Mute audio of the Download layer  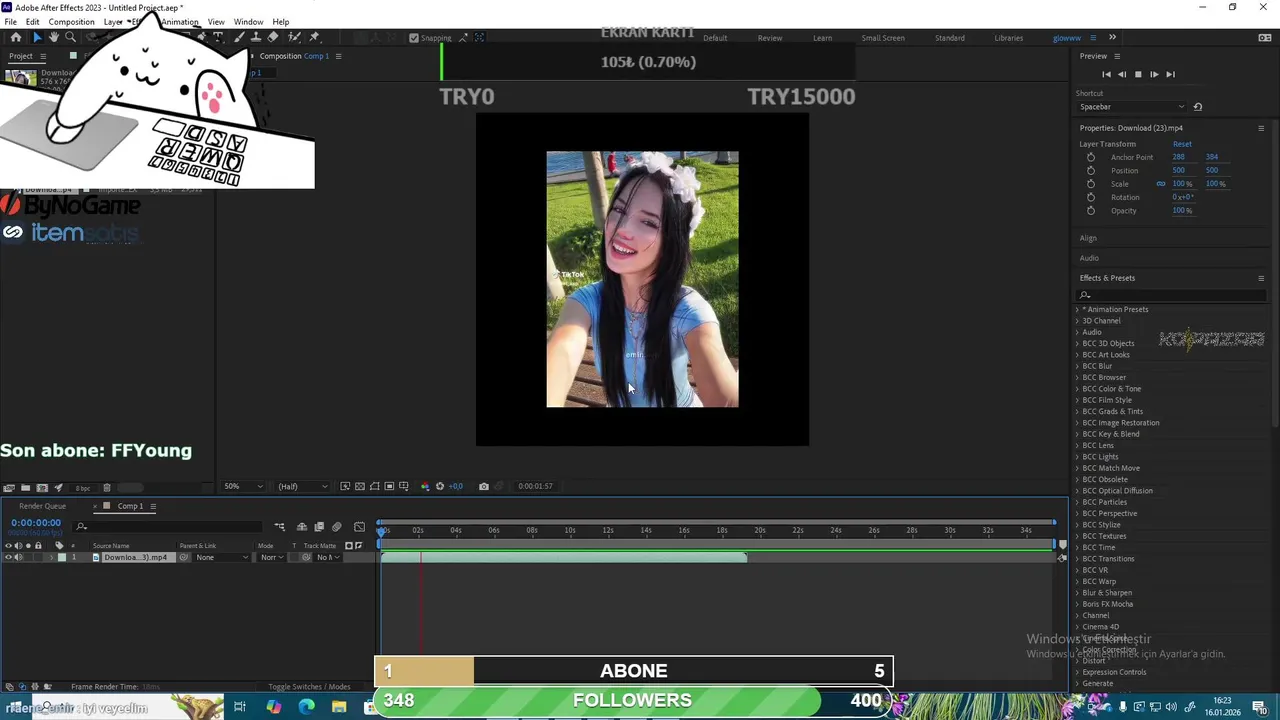(x=18, y=557)
